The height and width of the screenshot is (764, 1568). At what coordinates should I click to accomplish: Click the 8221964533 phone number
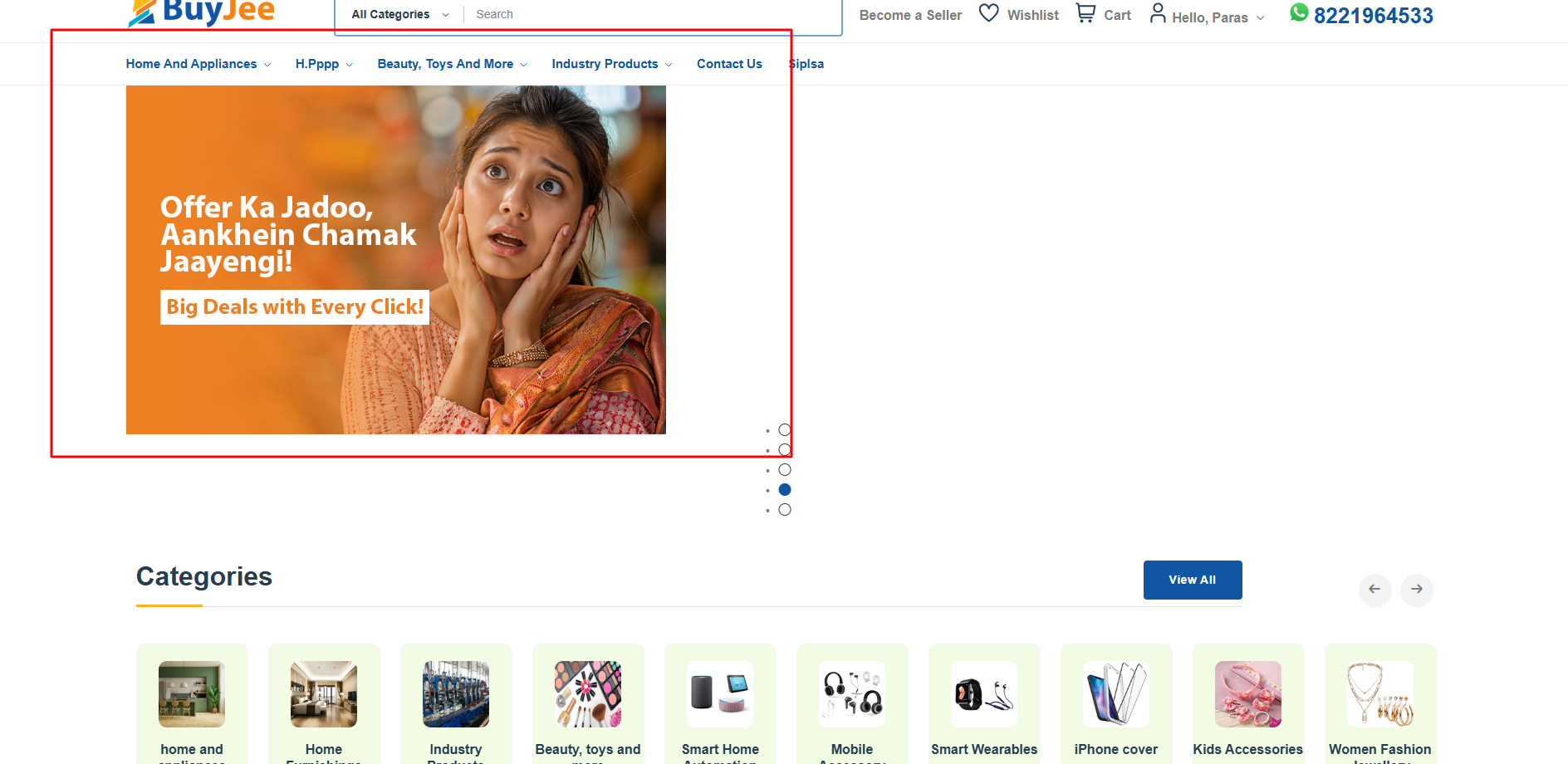(1374, 15)
